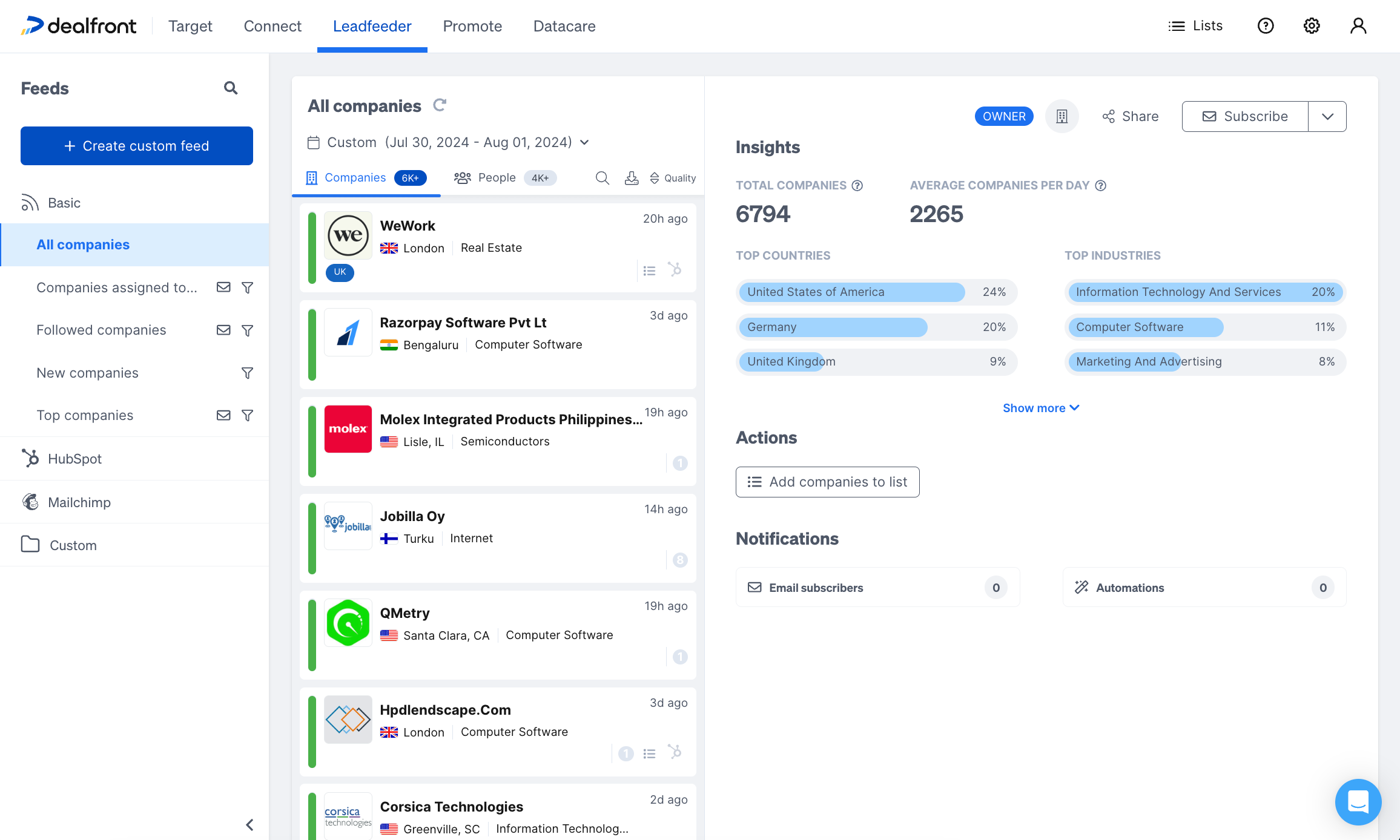Screen dimensions: 1400x840
Task: Open the Promote menu item
Action: click(472, 26)
